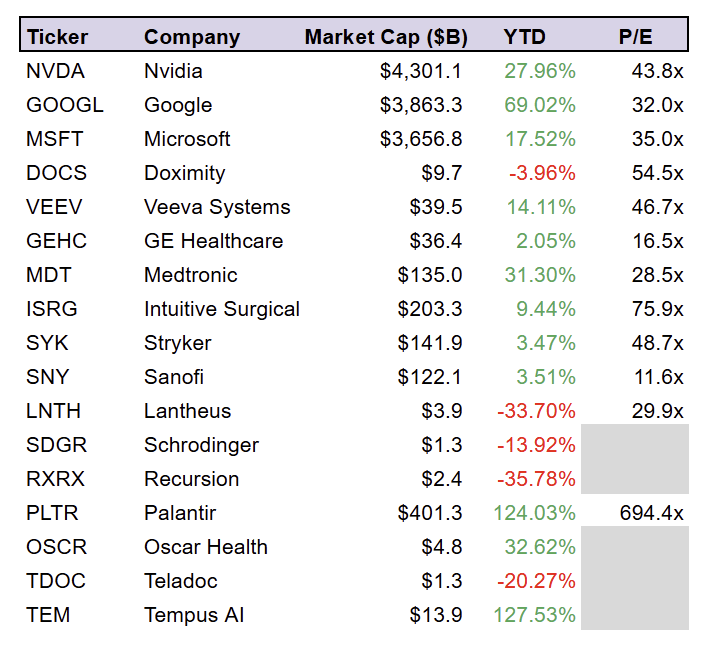Click Lantheus YTD -33.70% cell
This screenshot has height=648, width=708.
pos(536,411)
